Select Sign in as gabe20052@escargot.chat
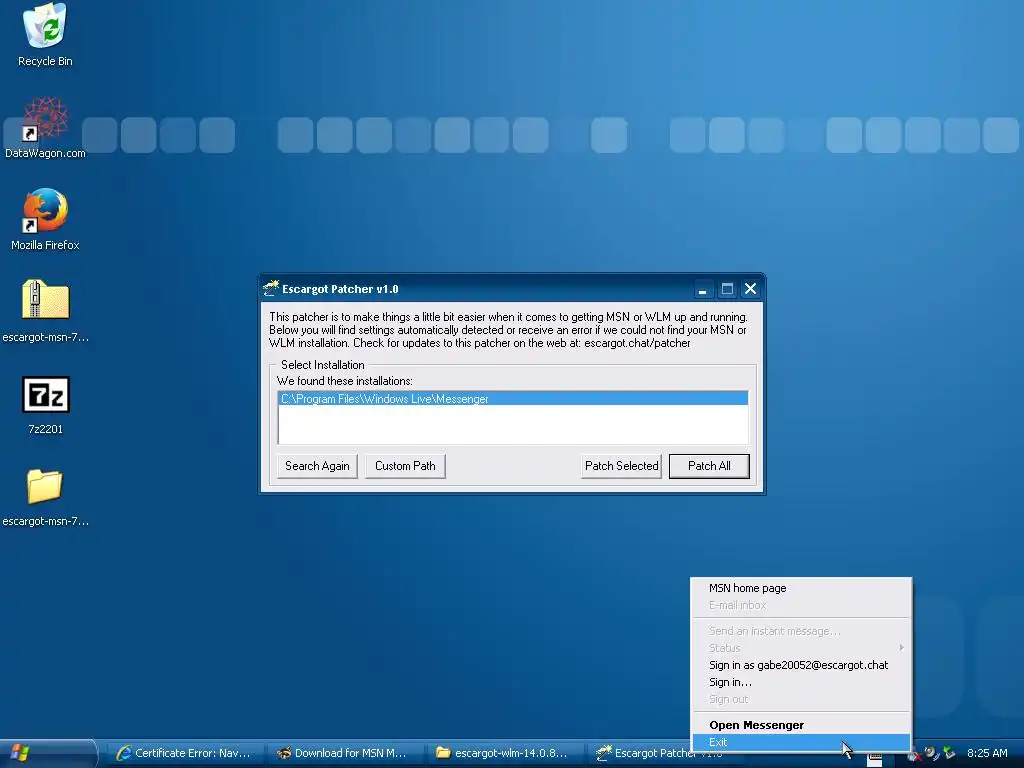 [801, 665]
